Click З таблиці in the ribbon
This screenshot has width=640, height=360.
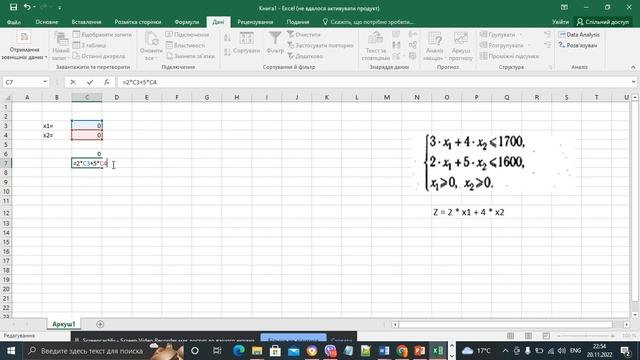[90, 45]
